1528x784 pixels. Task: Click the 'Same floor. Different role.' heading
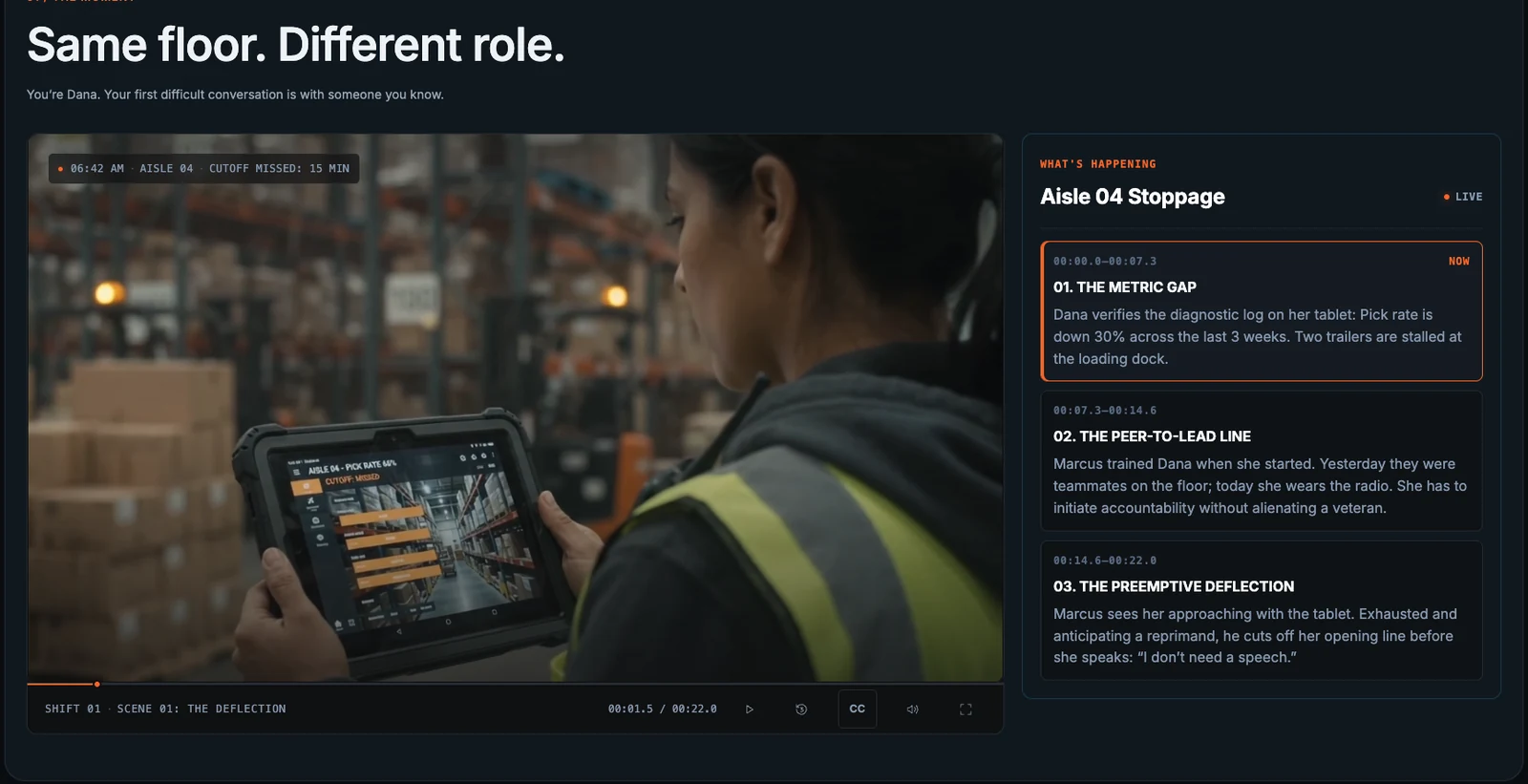296,45
